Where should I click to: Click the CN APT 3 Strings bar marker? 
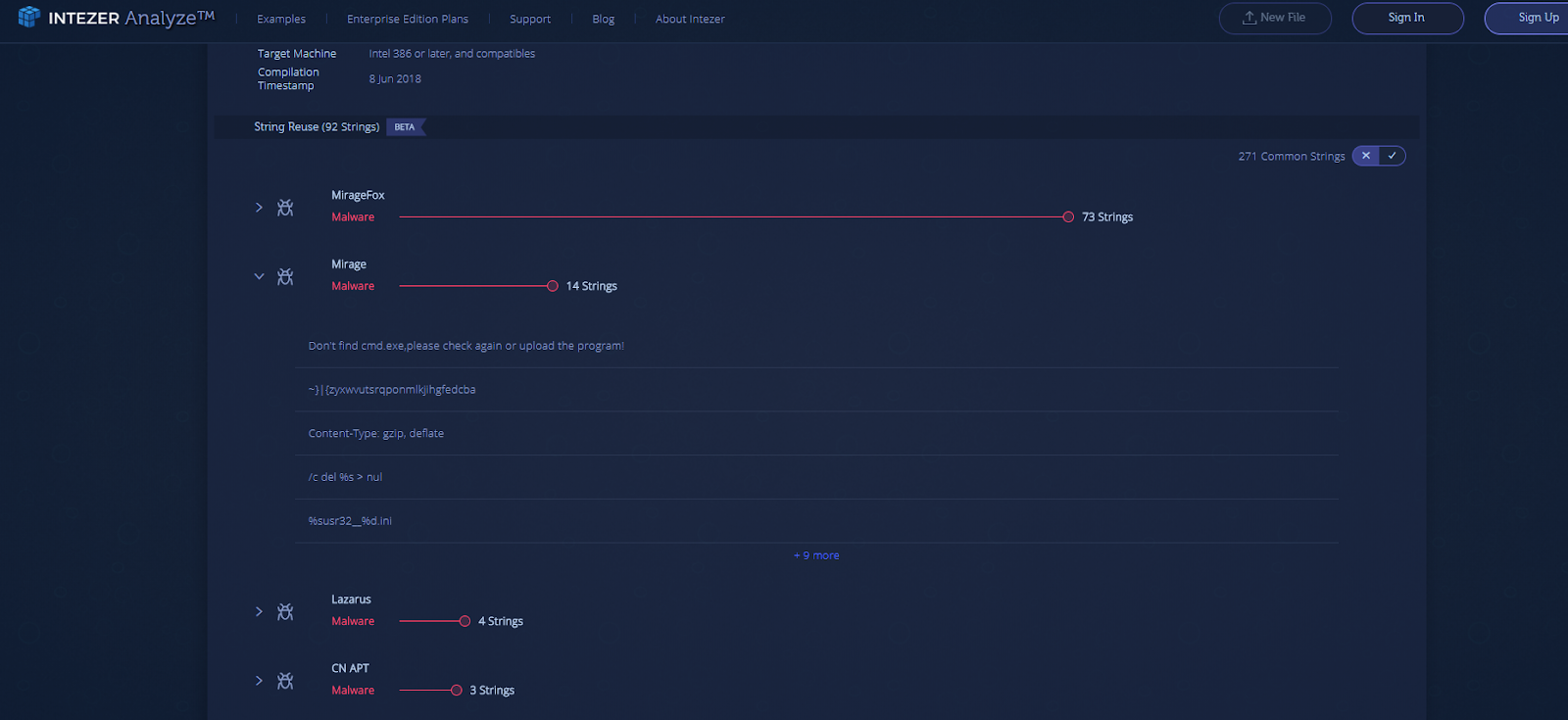[457, 691]
